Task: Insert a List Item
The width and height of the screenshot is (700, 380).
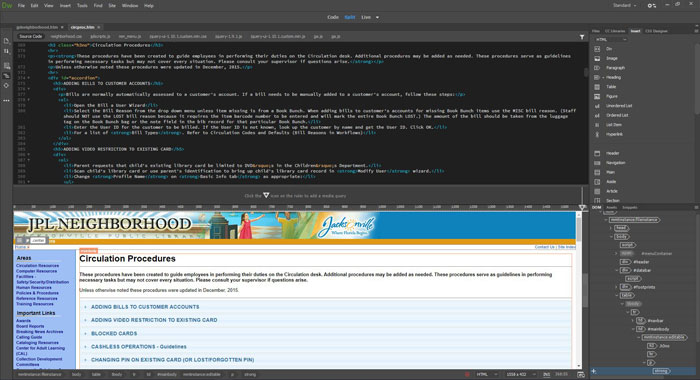Action: 613,125
